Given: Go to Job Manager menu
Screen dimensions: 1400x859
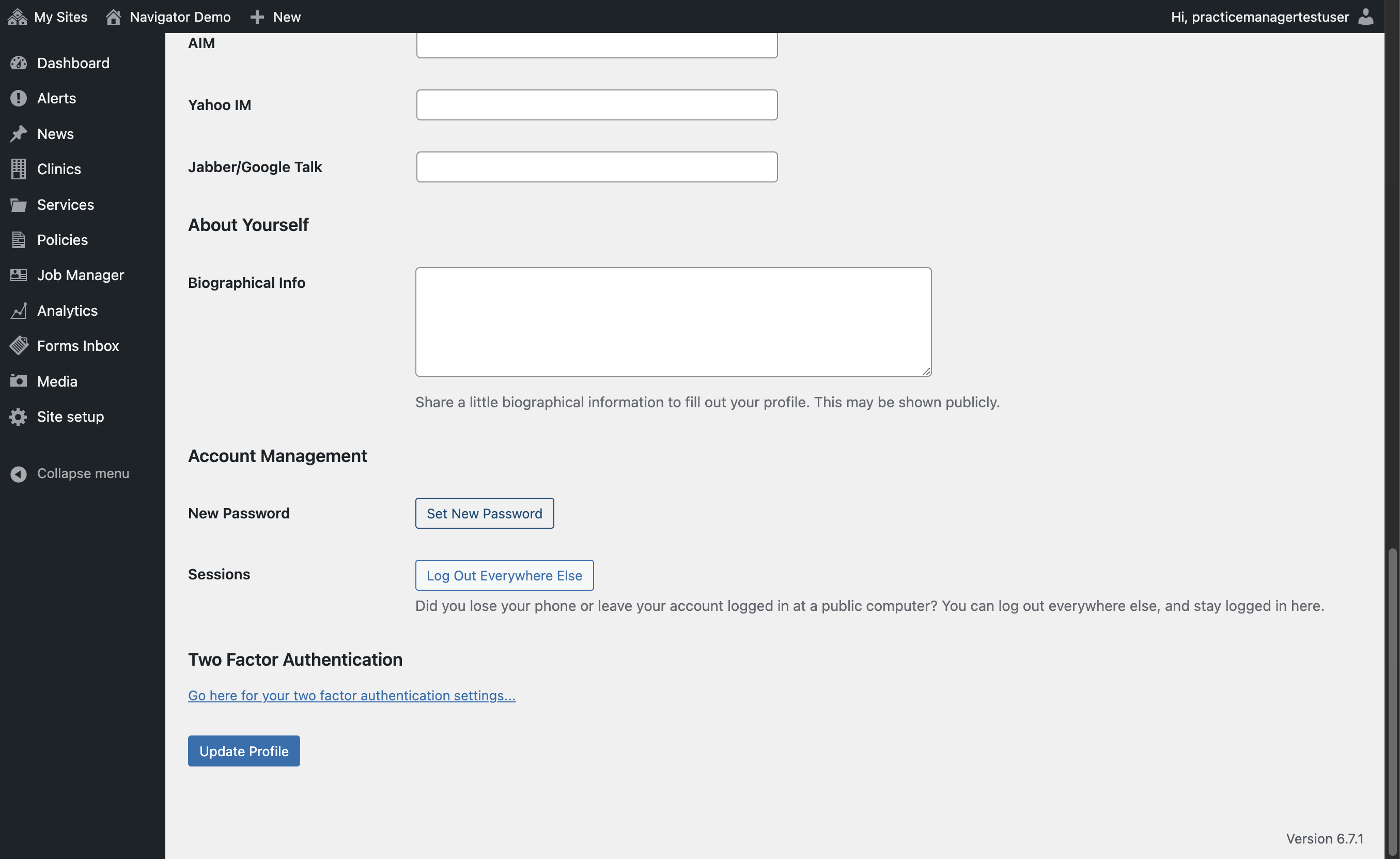Looking at the screenshot, I should (x=82, y=275).
